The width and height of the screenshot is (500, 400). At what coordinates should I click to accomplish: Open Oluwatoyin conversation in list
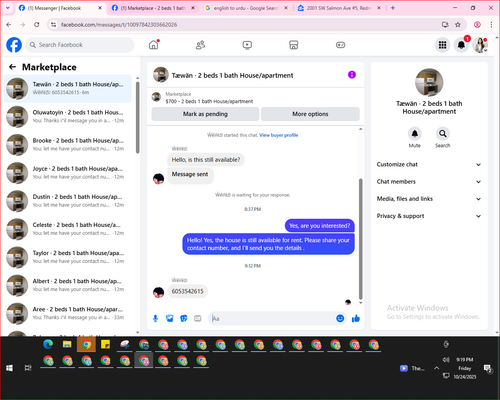click(x=68, y=117)
